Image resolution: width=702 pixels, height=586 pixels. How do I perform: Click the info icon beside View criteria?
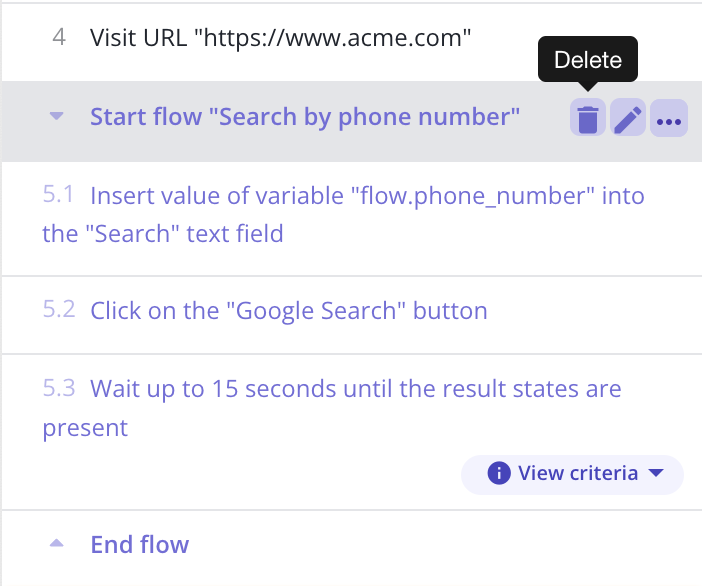click(499, 473)
